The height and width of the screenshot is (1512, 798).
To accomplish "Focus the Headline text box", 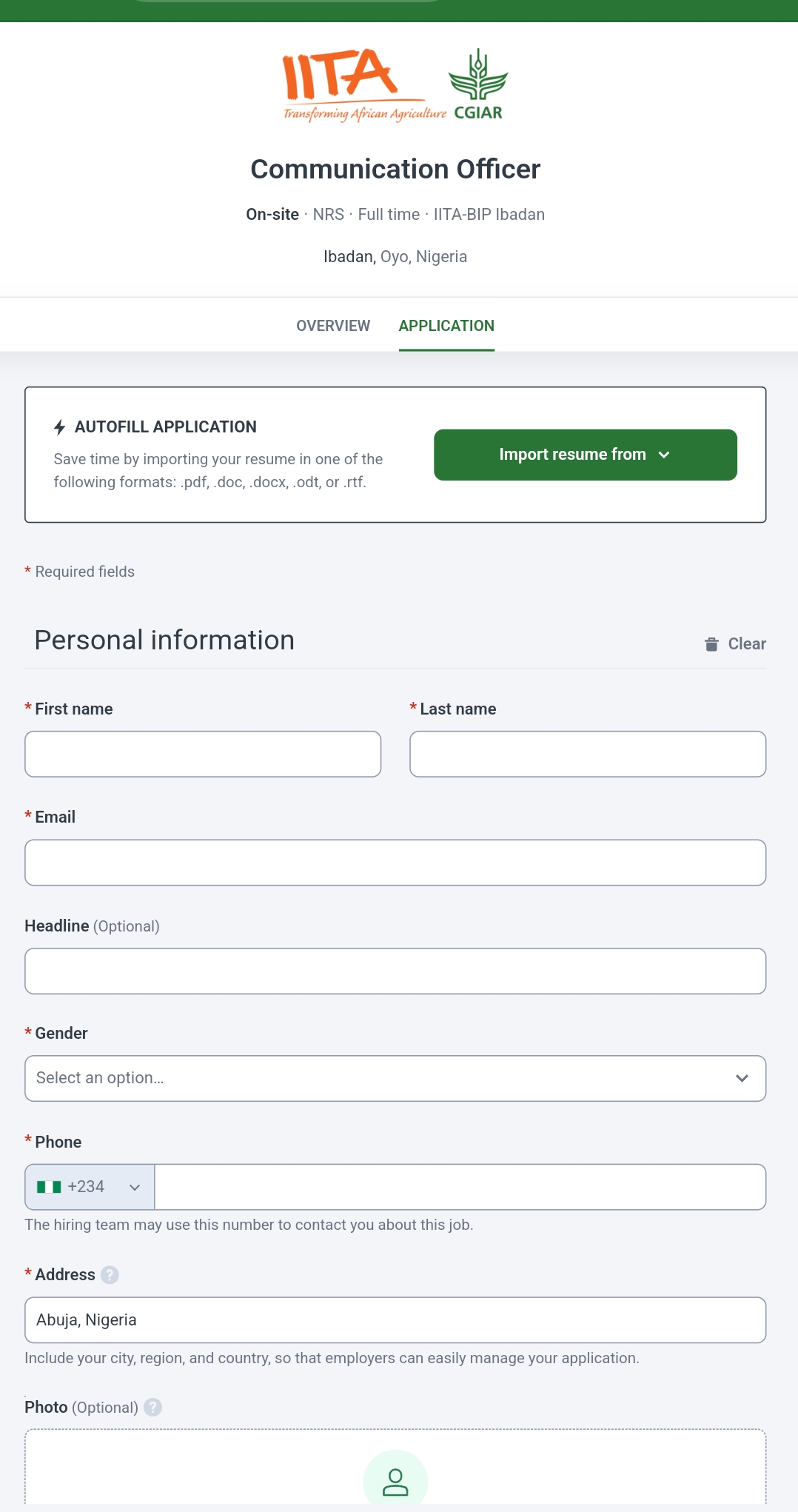I will pos(395,971).
